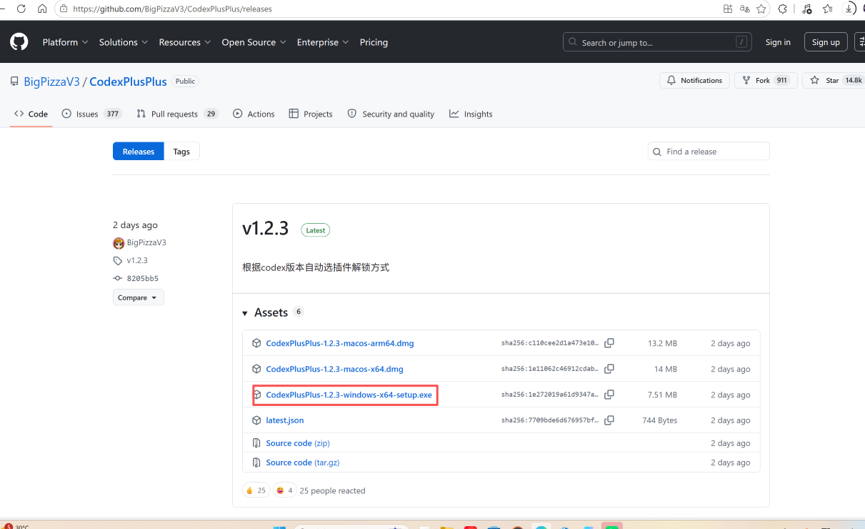Copy sha256 for latest.json
This screenshot has width=865, height=529.
coord(609,420)
